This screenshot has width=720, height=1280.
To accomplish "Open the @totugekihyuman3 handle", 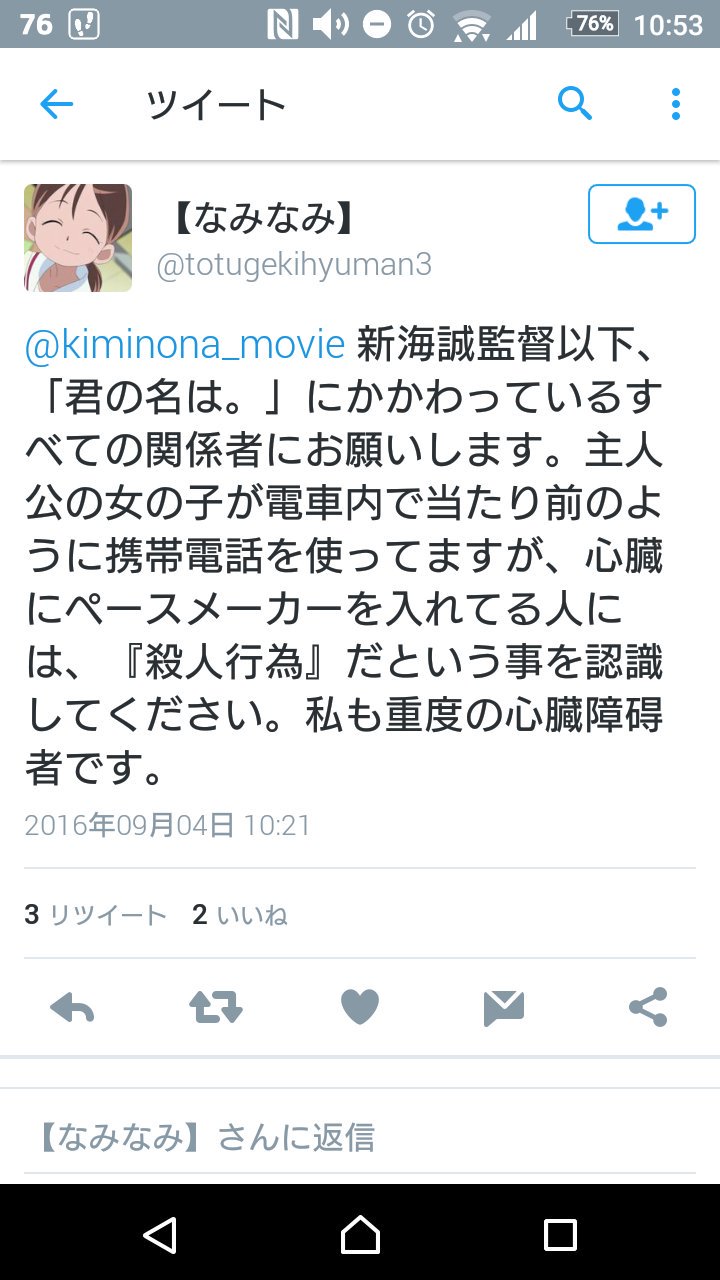I will [x=295, y=266].
